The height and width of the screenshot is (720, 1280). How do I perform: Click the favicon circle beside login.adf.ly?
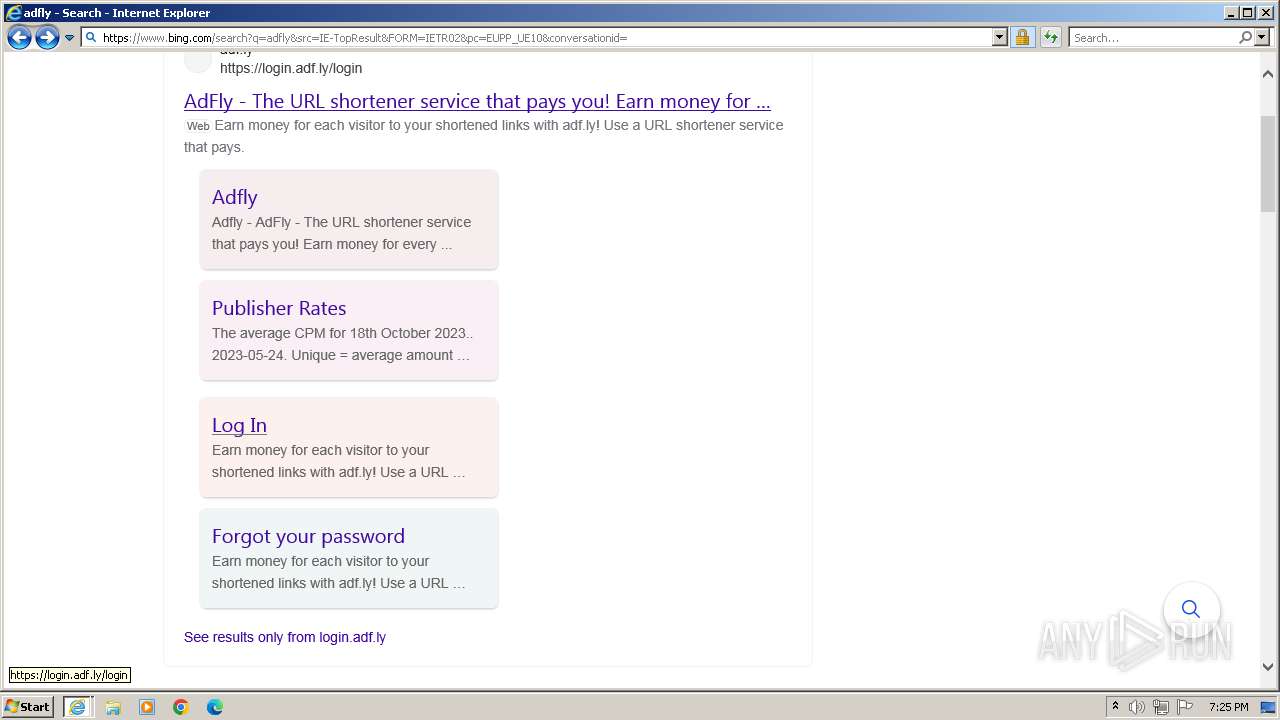198,59
